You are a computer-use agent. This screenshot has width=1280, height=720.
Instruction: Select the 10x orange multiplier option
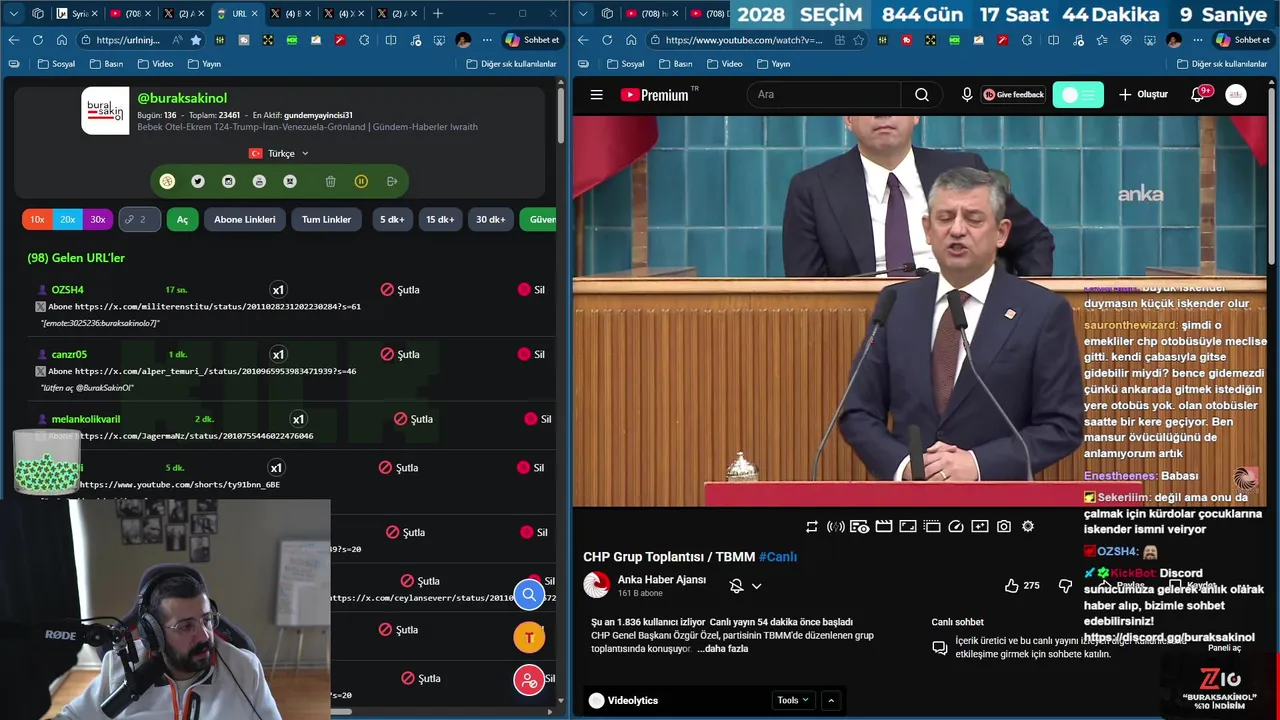[37, 219]
